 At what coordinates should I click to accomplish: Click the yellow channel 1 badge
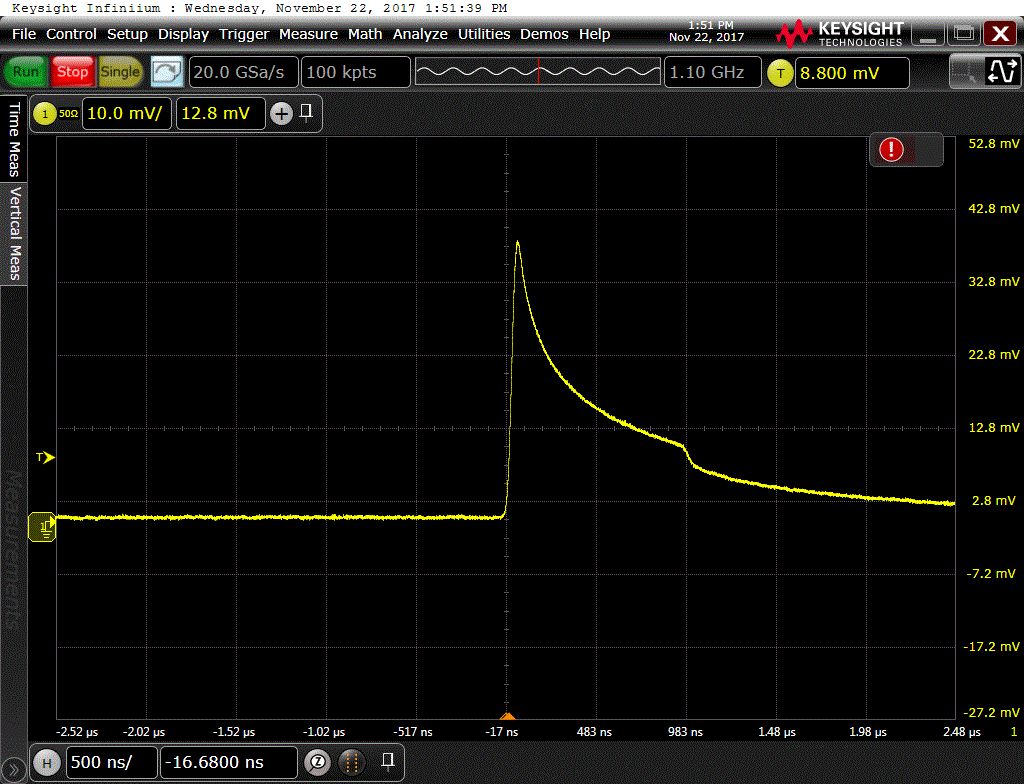pos(45,114)
